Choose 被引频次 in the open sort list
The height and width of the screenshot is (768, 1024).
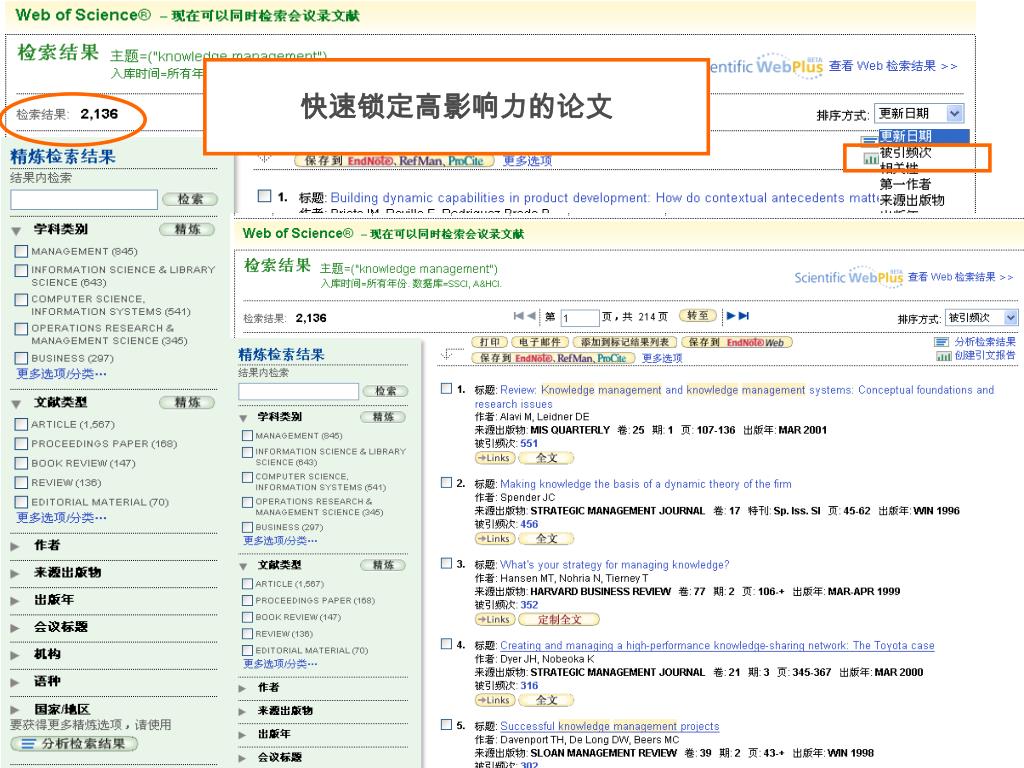click(x=905, y=152)
